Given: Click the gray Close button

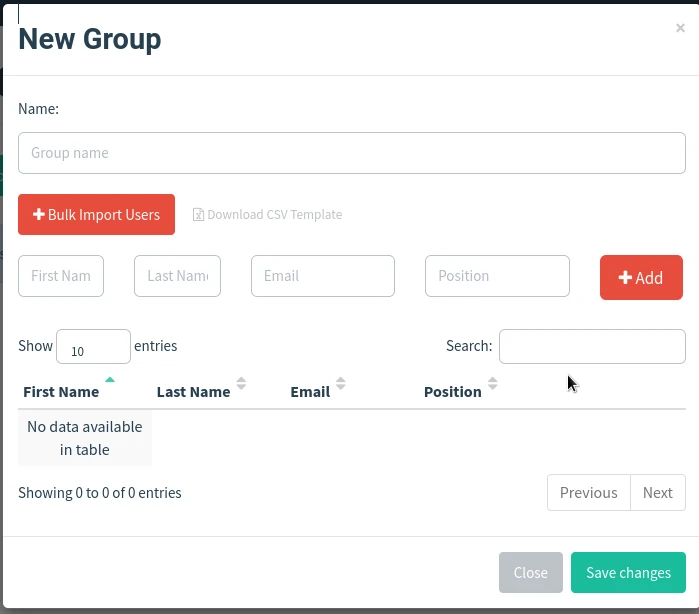Looking at the screenshot, I should pyautogui.click(x=530, y=573).
